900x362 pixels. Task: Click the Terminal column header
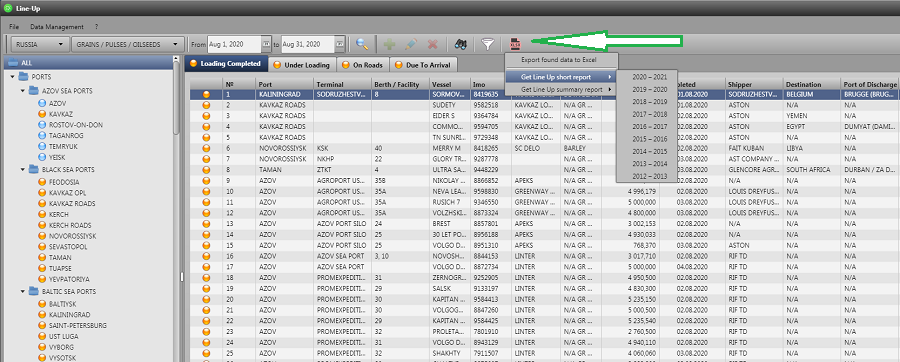(x=343, y=84)
